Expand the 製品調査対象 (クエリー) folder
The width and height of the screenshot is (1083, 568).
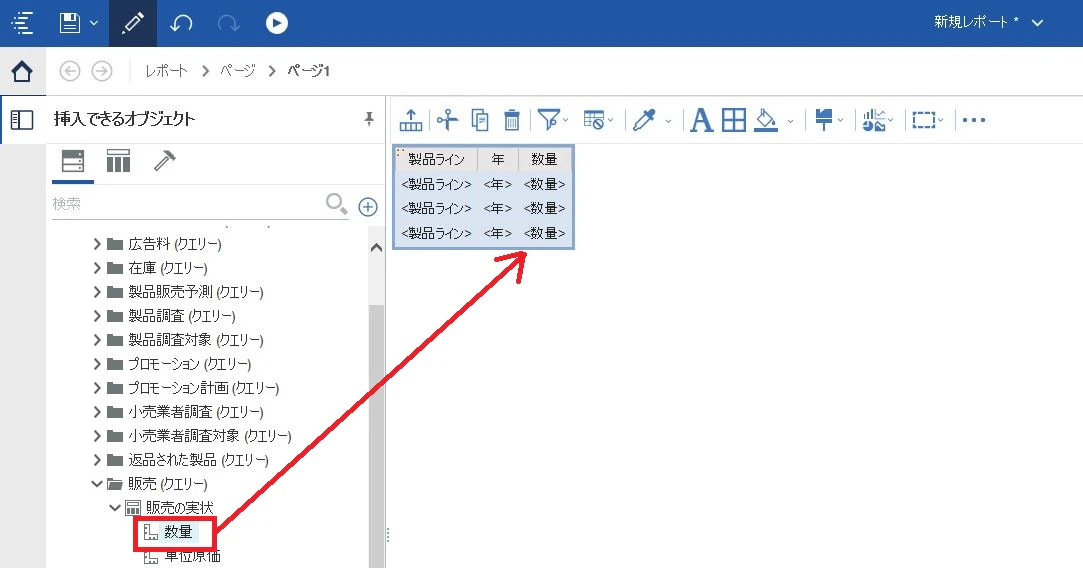(97, 340)
